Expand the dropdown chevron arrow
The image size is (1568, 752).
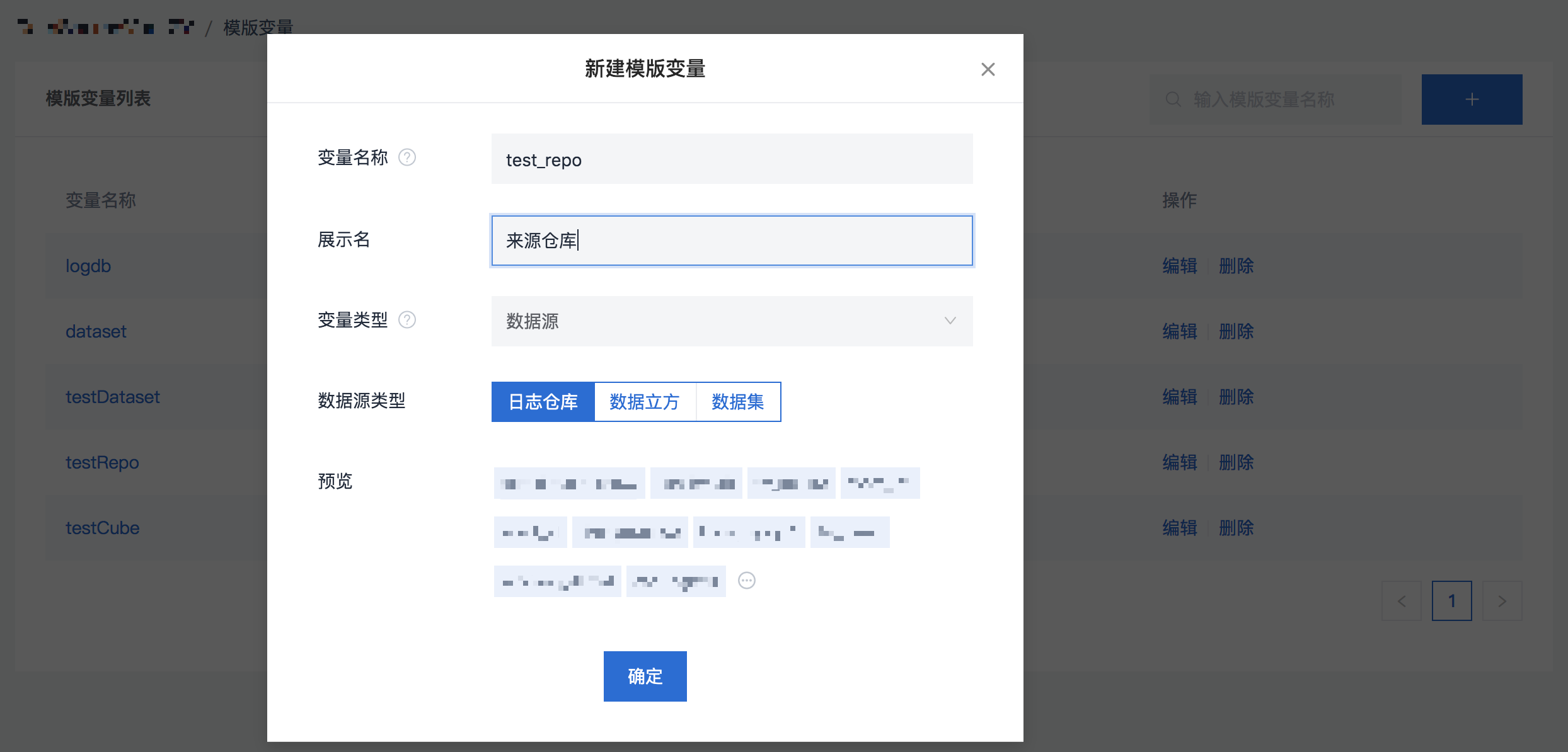[x=950, y=321]
